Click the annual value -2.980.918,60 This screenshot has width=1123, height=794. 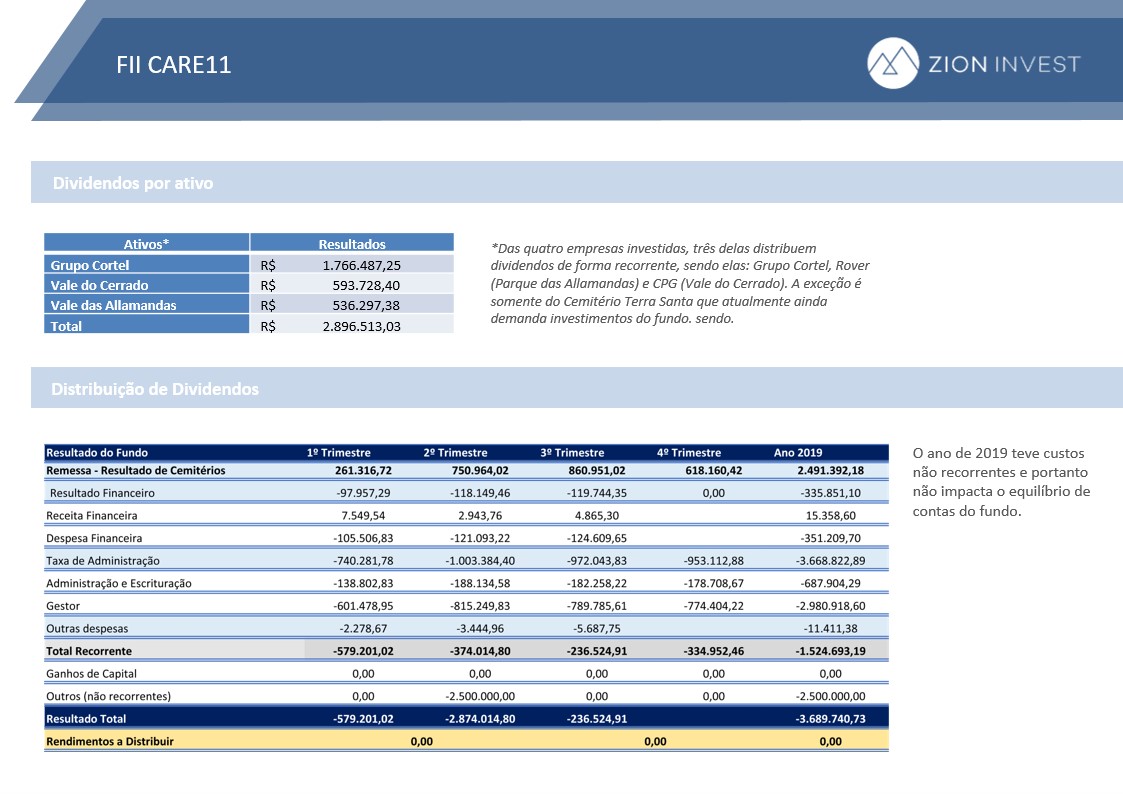830,606
